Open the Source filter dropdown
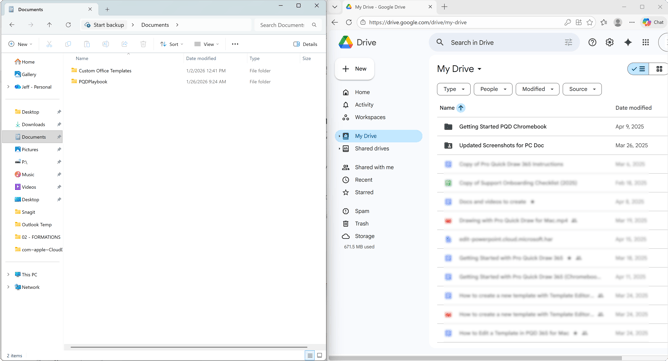This screenshot has height=361, width=668. (x=582, y=89)
